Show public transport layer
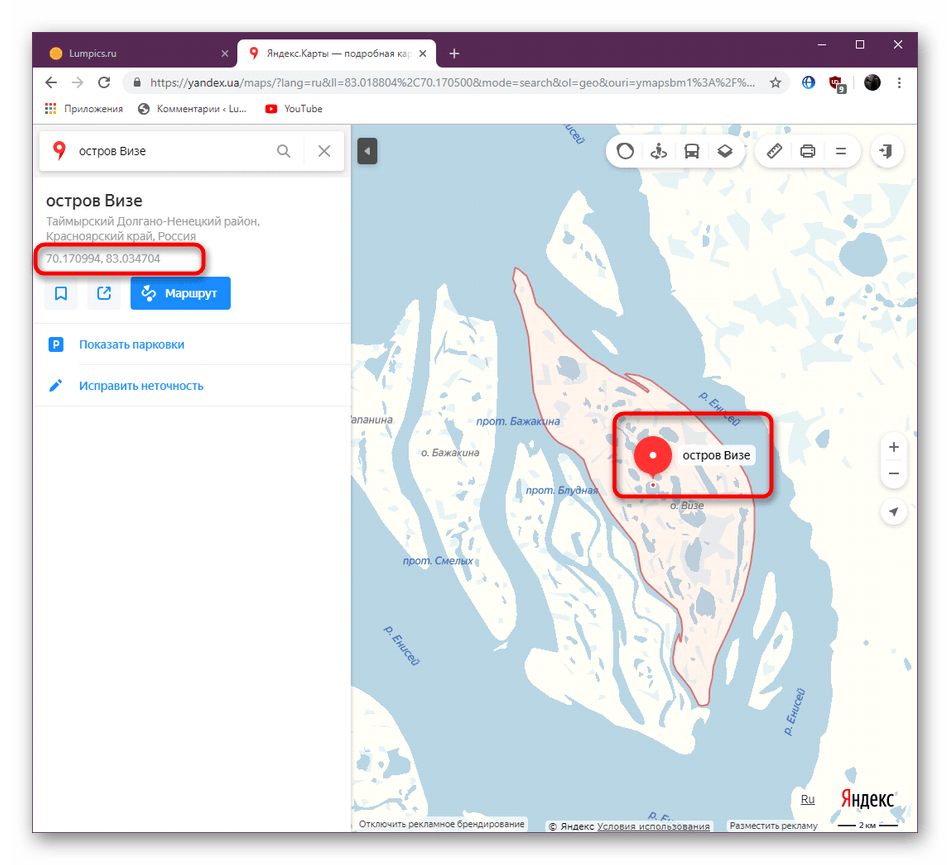This screenshot has width=950, height=865. pos(692,151)
